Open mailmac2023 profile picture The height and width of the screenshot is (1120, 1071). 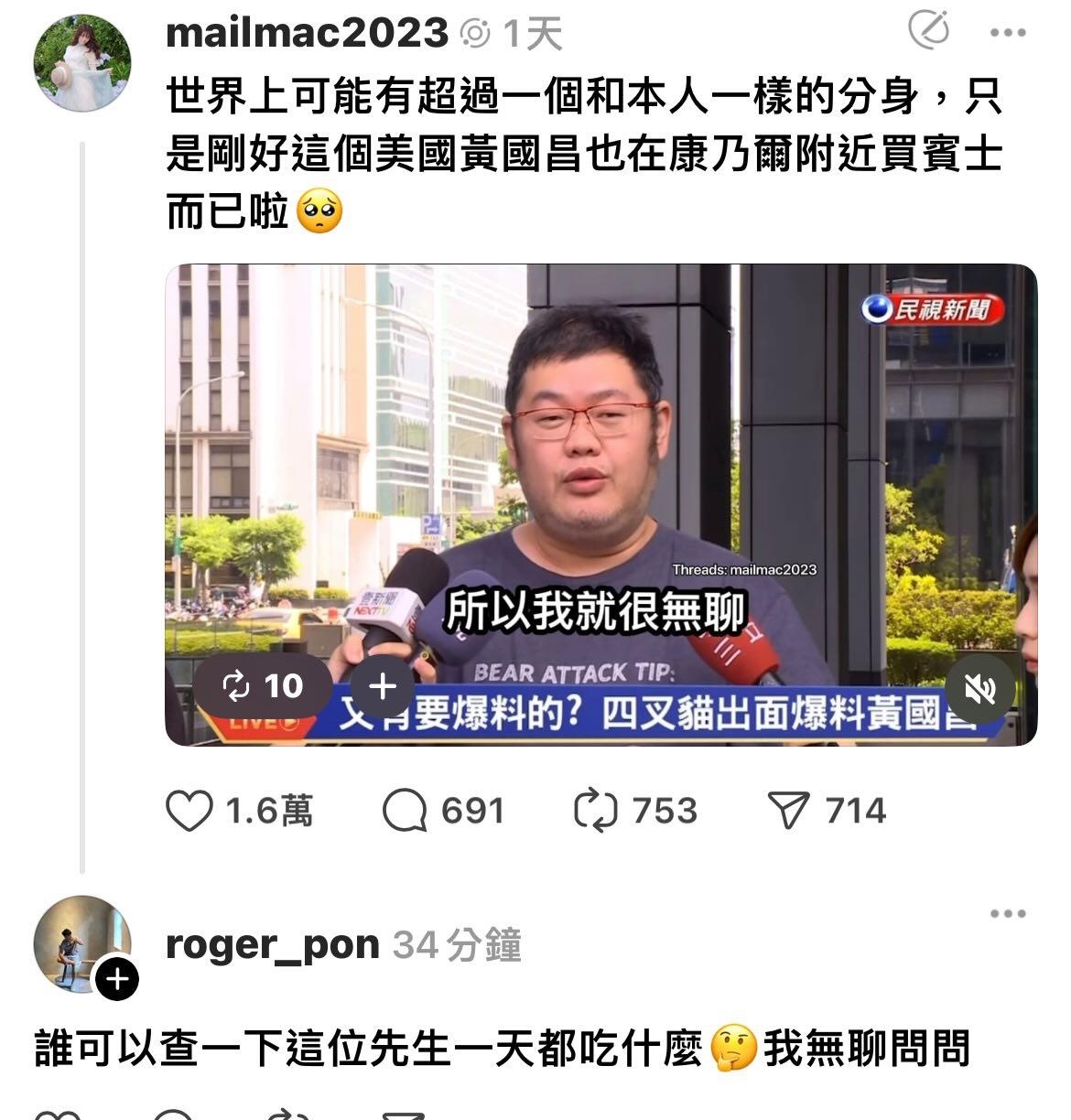tap(82, 63)
